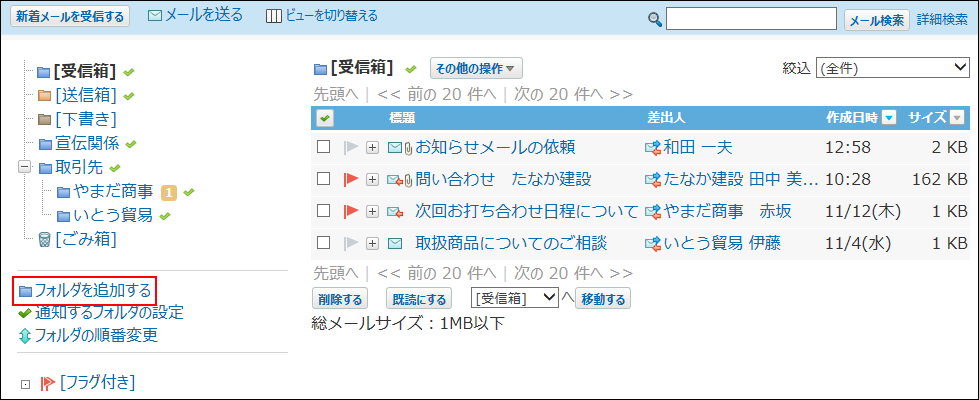
Task: Open やまだ商事 subfolder
Action: pos(113,192)
